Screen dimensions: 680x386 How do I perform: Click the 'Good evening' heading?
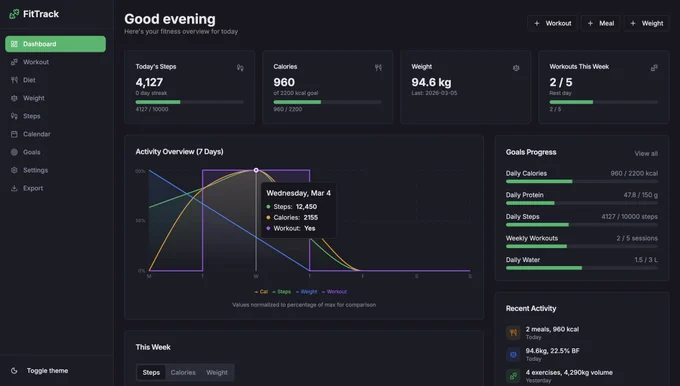pyautogui.click(x=170, y=19)
